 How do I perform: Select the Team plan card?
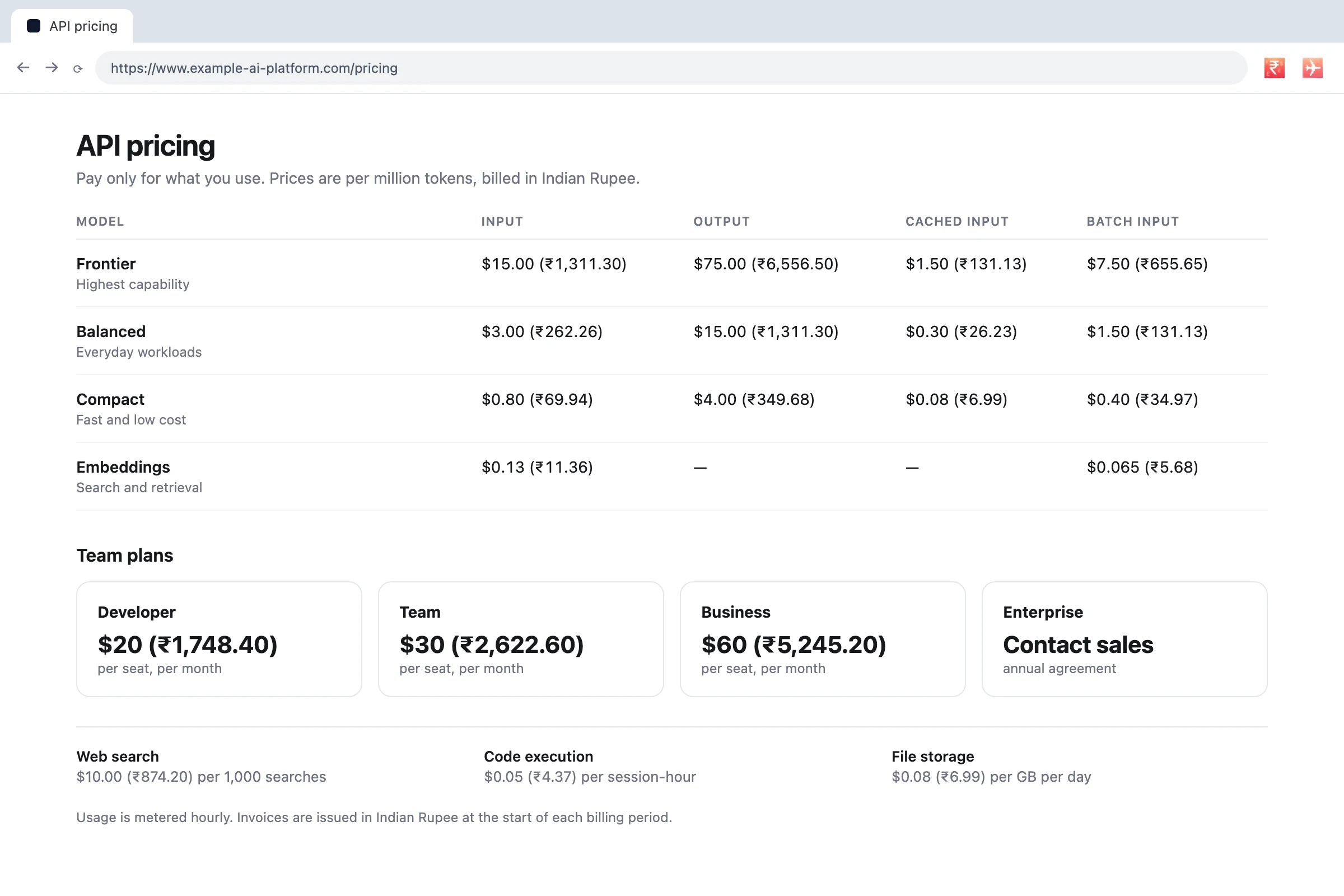tap(521, 639)
